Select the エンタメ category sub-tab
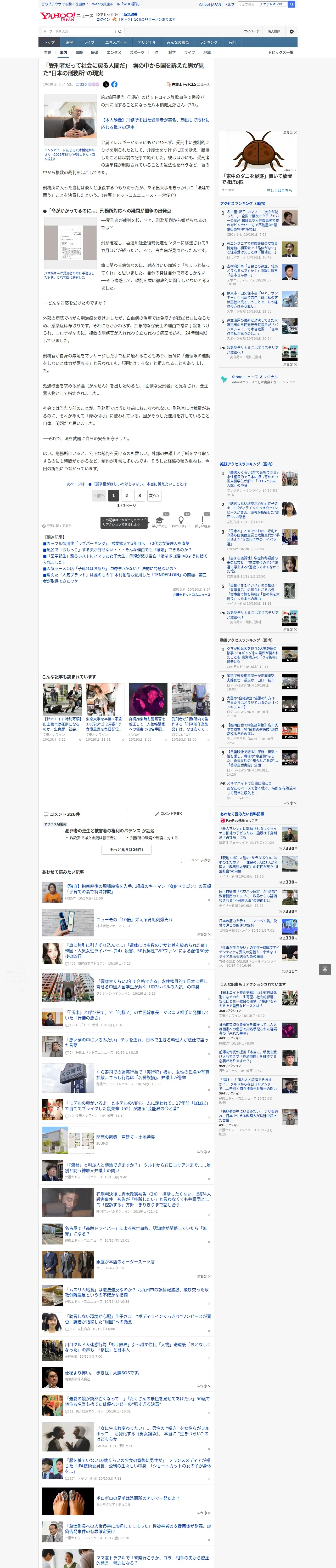Image resolution: width=336 pixels, height=1568 pixels. [x=114, y=52]
